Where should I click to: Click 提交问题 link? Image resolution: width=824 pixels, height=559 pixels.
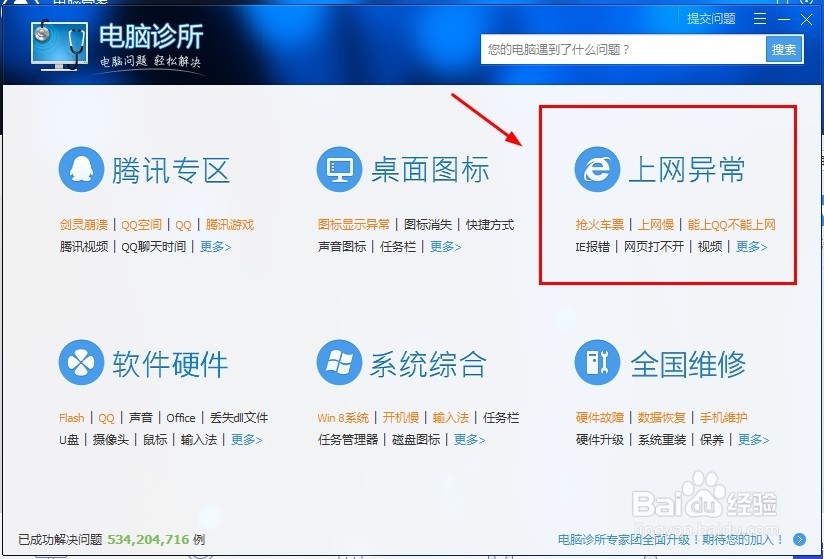click(711, 19)
